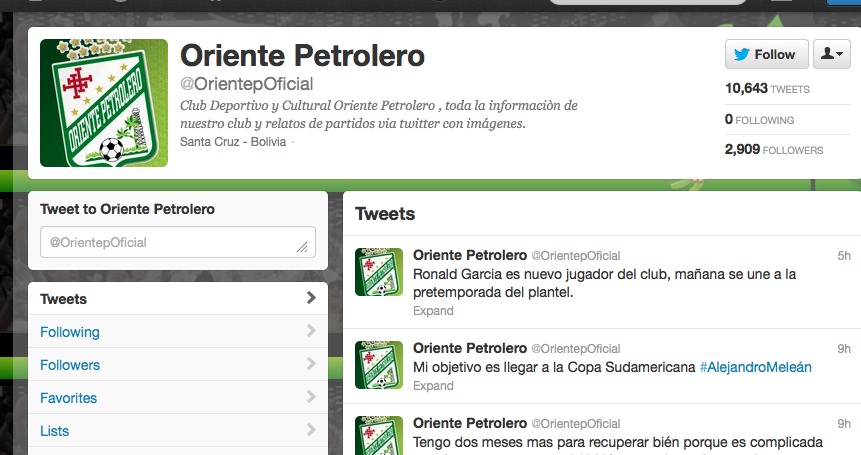This screenshot has width=861, height=455.
Task: Open the 0 Following stat
Action: tap(759, 119)
